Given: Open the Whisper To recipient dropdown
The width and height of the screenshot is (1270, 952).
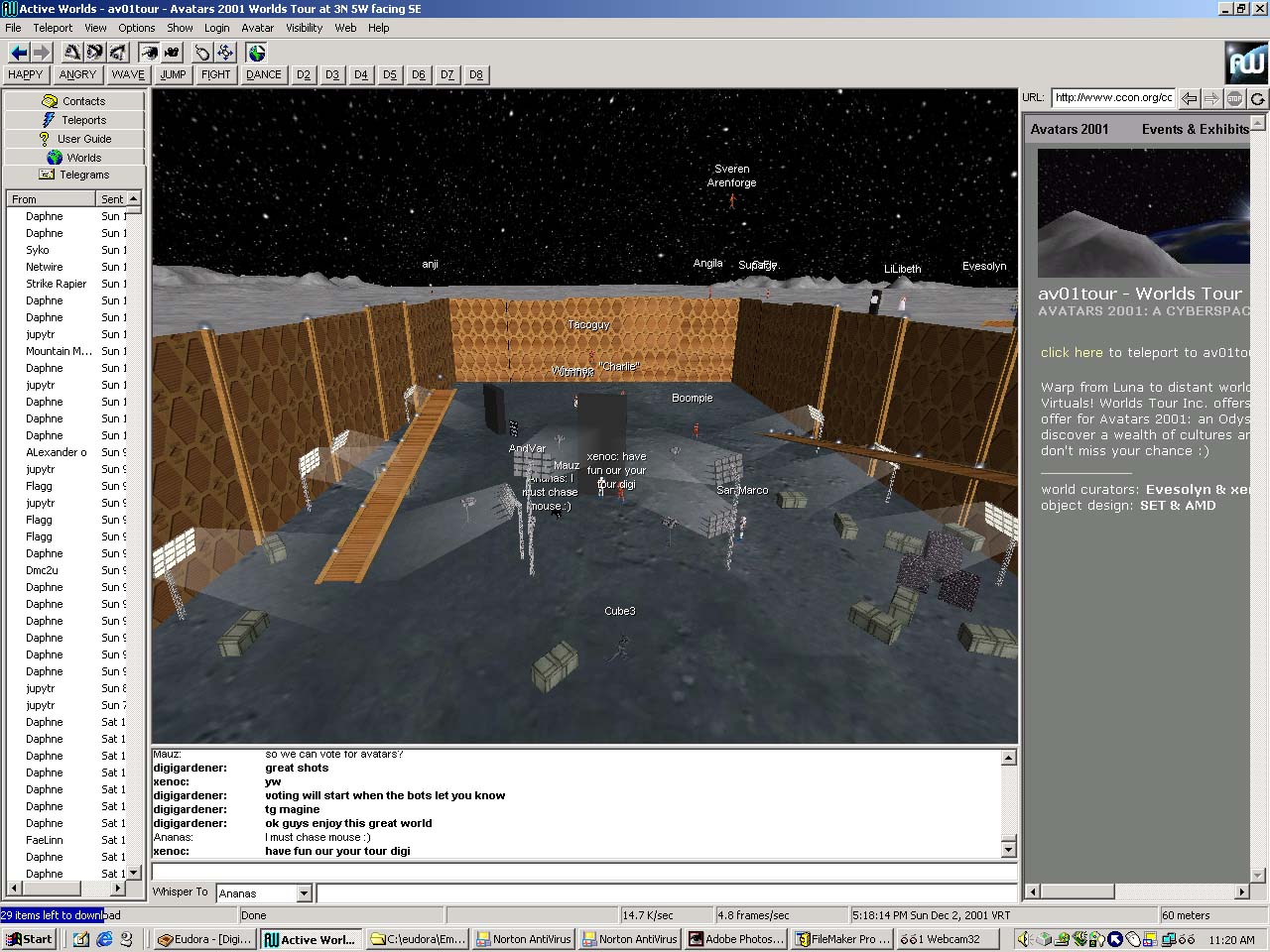Looking at the screenshot, I should pos(304,893).
